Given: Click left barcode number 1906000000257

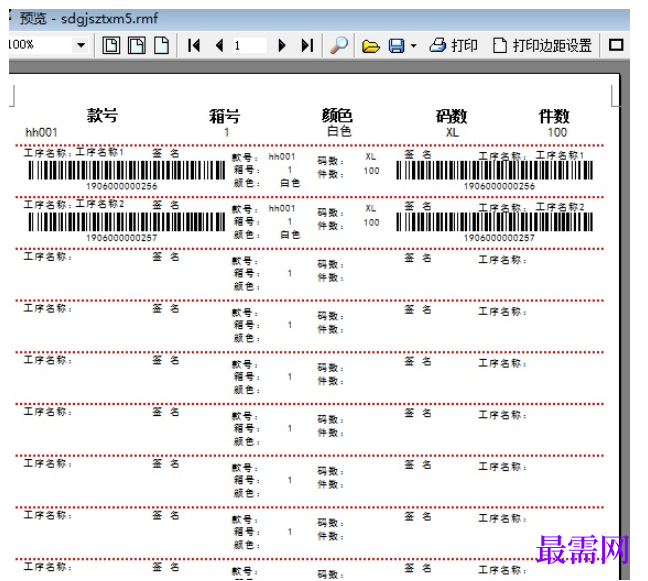Looking at the screenshot, I should tap(122, 238).
